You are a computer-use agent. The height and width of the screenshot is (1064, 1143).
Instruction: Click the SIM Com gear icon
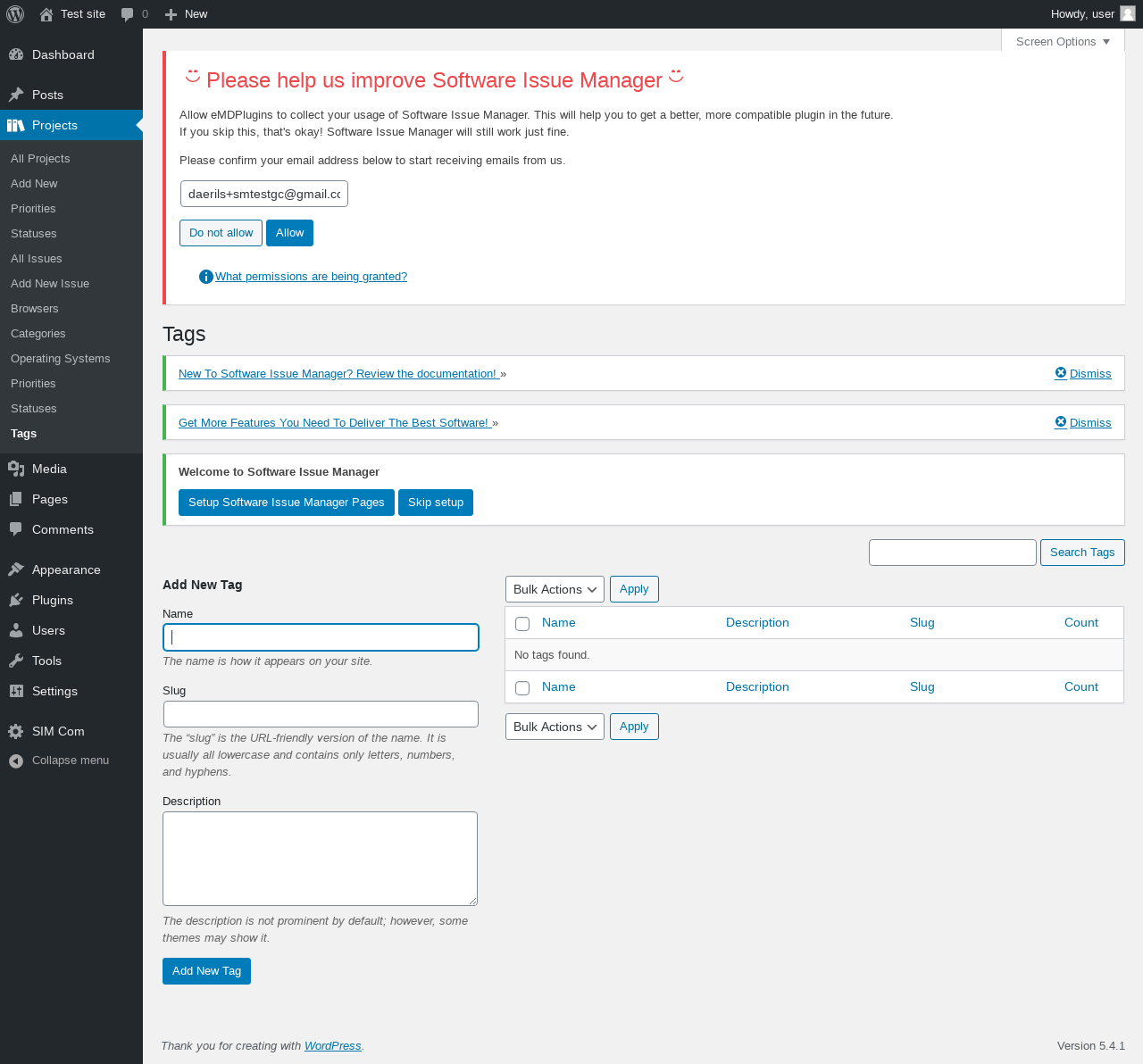(x=16, y=731)
